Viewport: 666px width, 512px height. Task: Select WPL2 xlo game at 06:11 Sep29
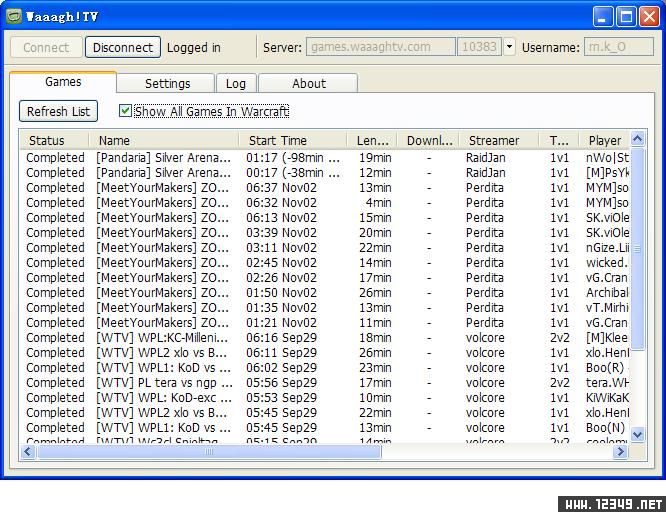(325, 353)
